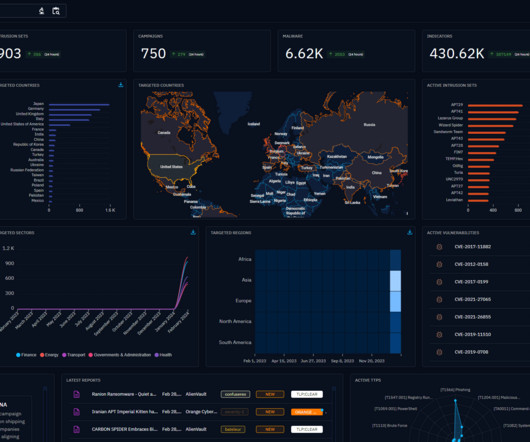Click the bug icon beside CVE-2021-26855
Screen dimensions: 530x442
click(x=439, y=317)
